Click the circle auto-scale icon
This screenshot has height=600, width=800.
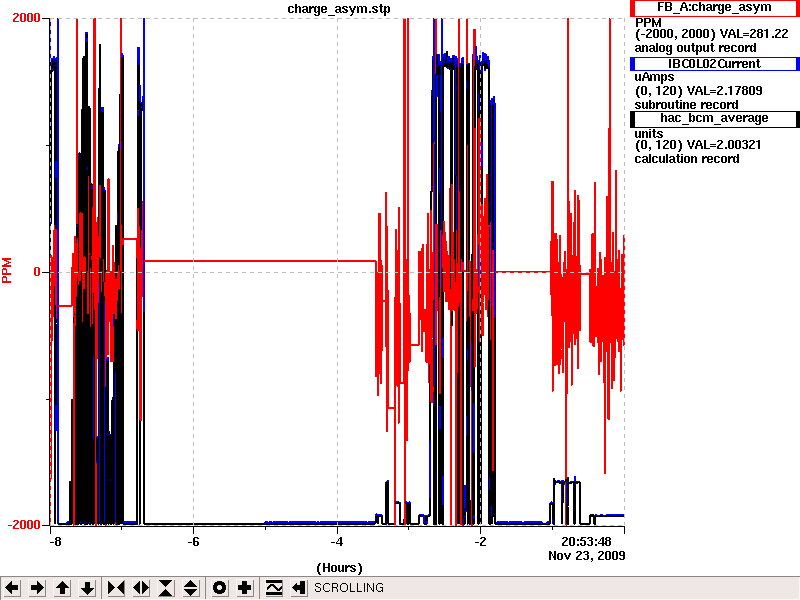coord(220,588)
